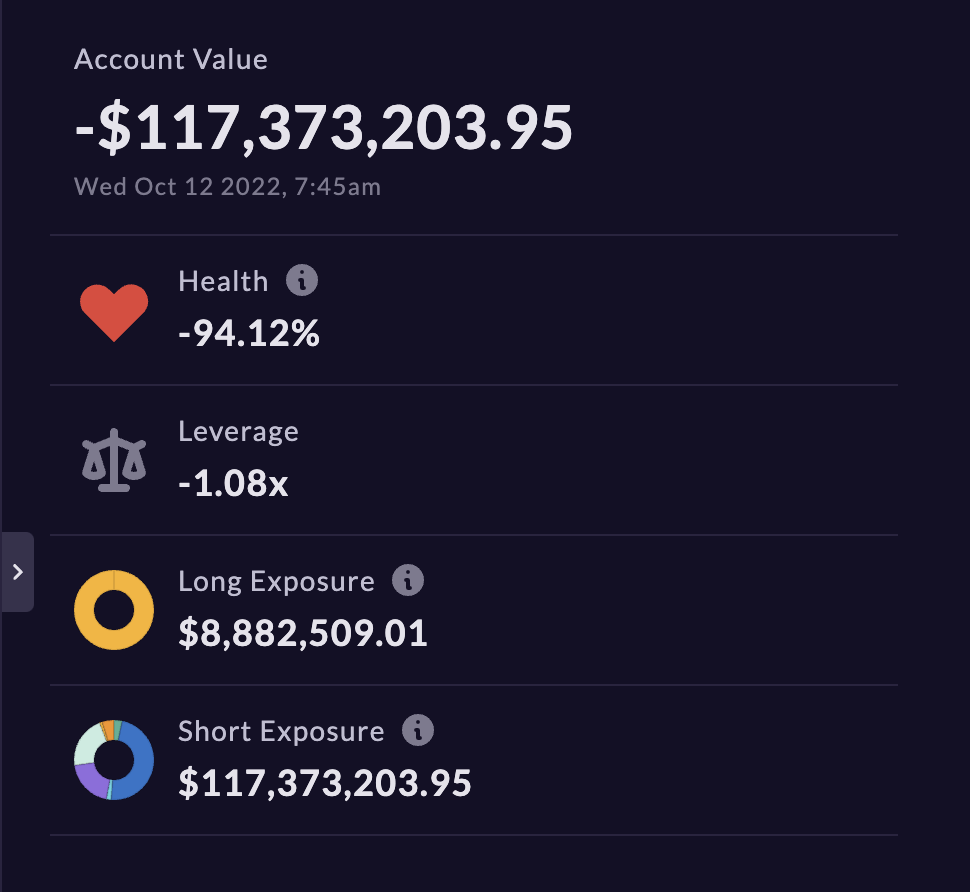Open the Long Exposure info tooltip icon

pyautogui.click(x=408, y=580)
